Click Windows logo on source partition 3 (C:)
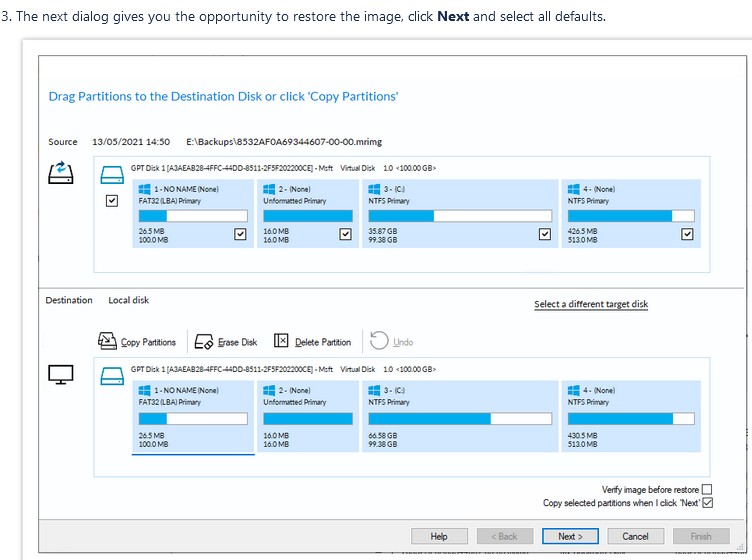This screenshot has width=752, height=560. 374,189
